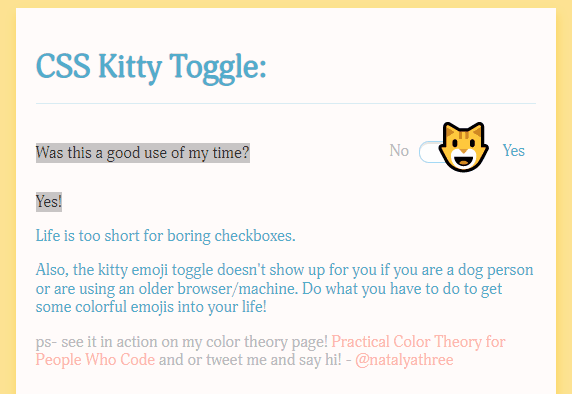Click the highlighted 'Was this a good use of my time?' text

(x=143, y=152)
